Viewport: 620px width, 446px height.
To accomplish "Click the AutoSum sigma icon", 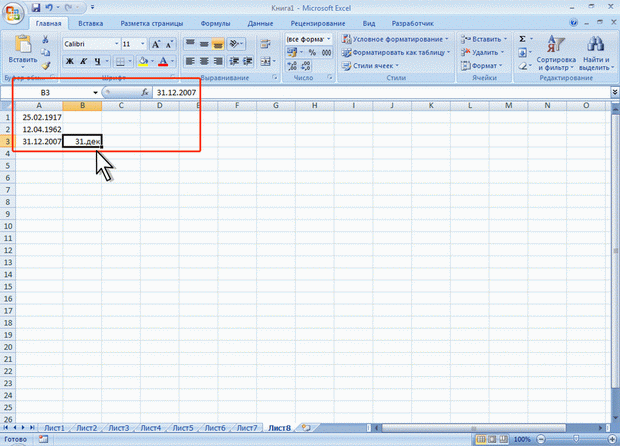I will coord(523,38).
